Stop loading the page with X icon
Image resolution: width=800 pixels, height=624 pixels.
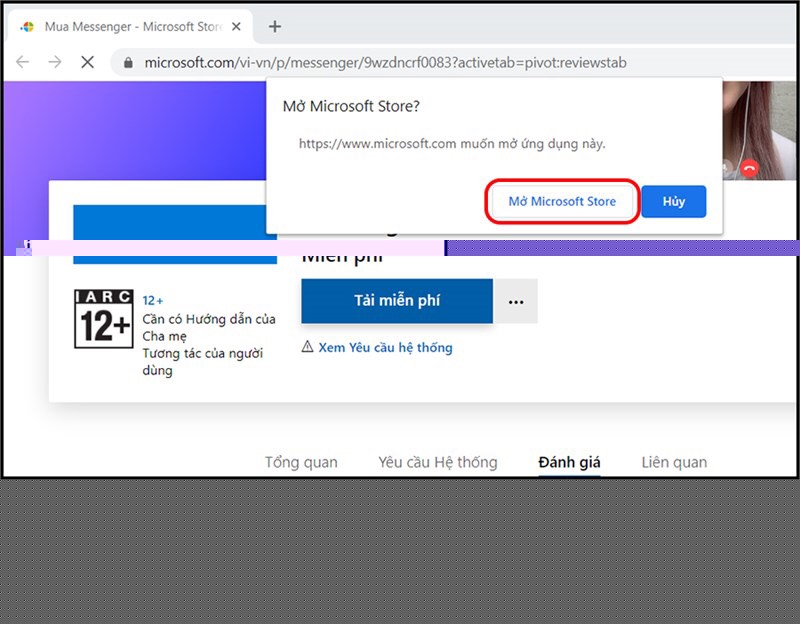(x=88, y=62)
